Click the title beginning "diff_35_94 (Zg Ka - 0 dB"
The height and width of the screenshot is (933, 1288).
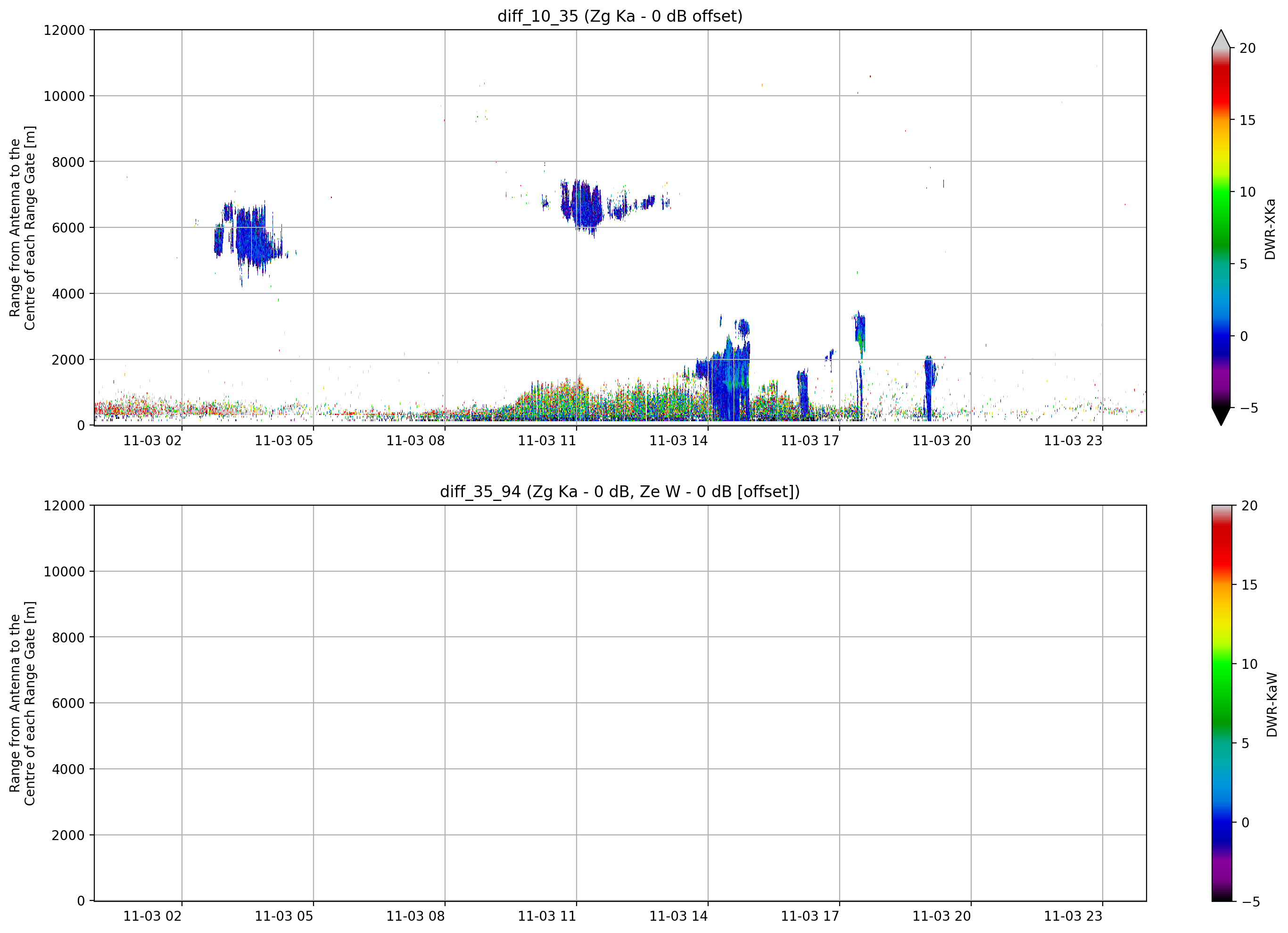click(x=619, y=491)
